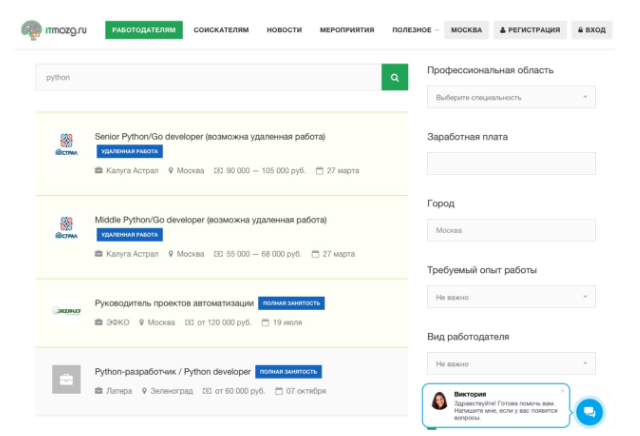The image size is (640, 436).
Task: Click the Москва city button in header
Action: point(467,30)
